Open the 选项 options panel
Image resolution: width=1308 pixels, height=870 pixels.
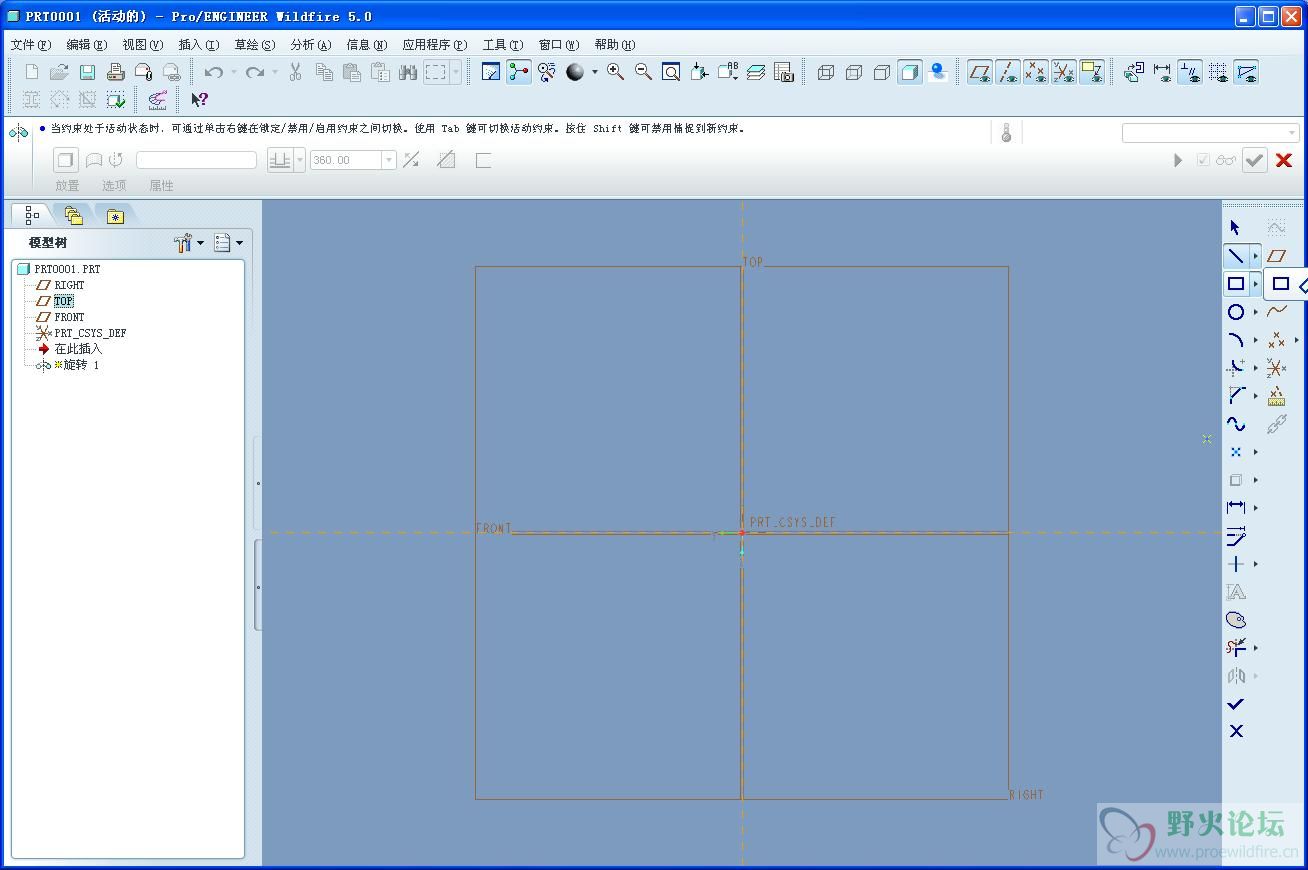114,185
